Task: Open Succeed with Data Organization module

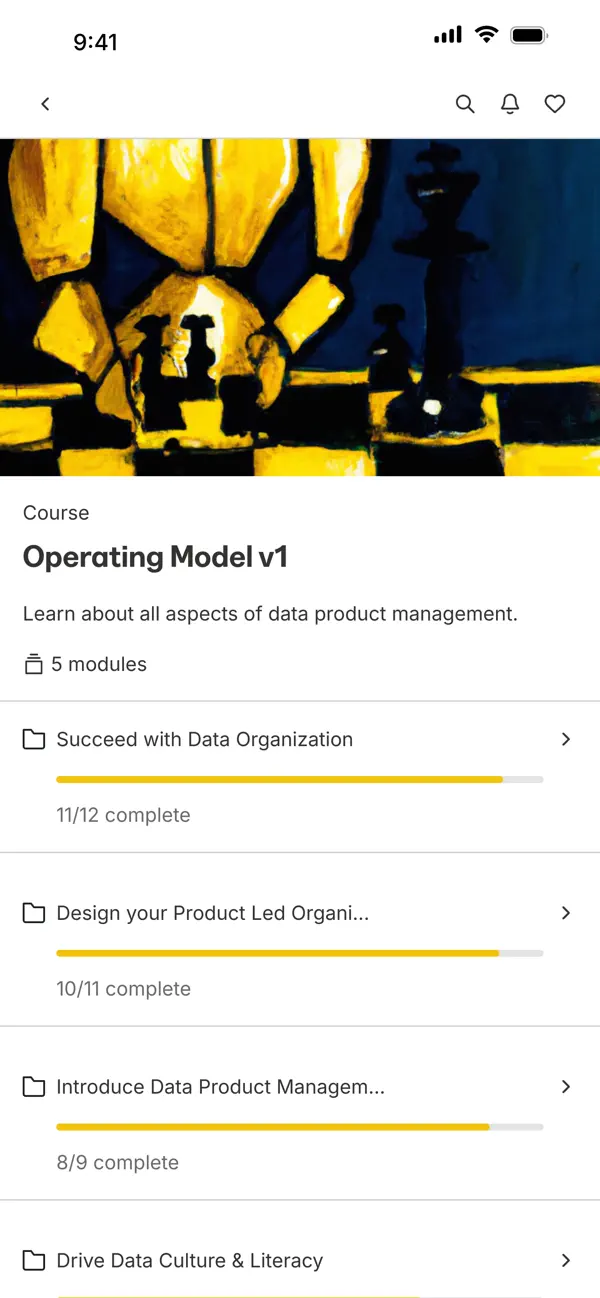Action: (205, 740)
